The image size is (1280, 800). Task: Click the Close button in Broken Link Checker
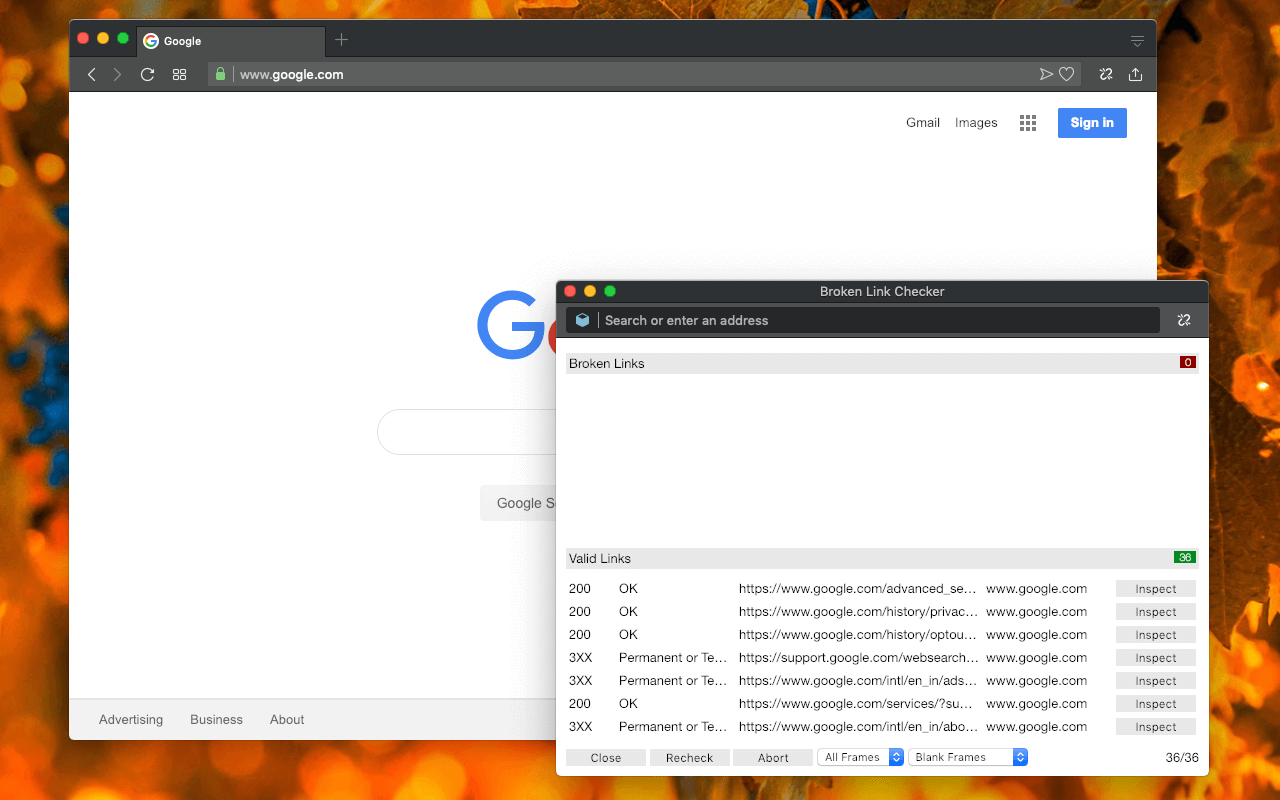pyautogui.click(x=606, y=758)
